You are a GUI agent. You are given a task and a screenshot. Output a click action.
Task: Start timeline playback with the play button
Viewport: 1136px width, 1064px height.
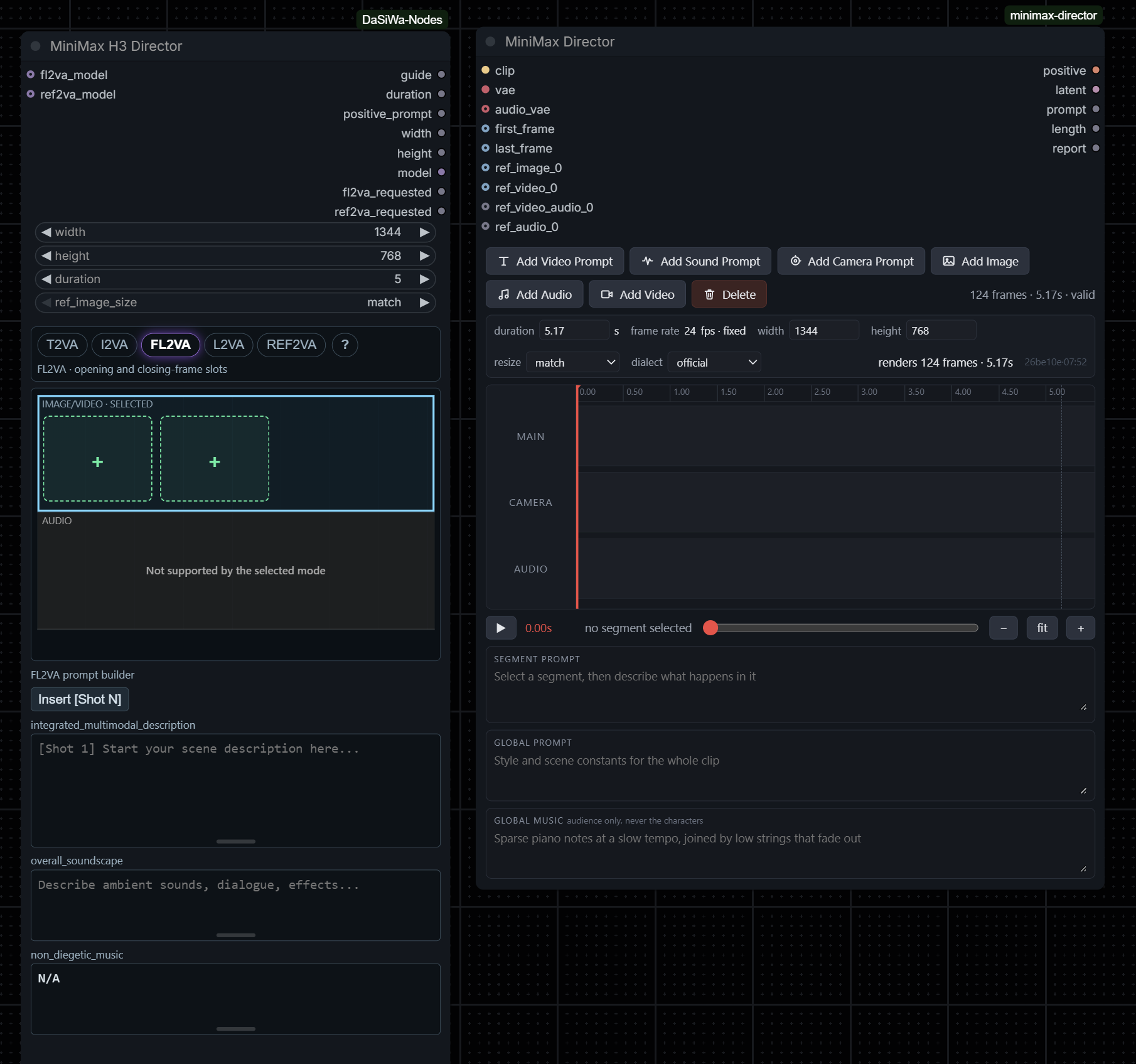[501, 628]
